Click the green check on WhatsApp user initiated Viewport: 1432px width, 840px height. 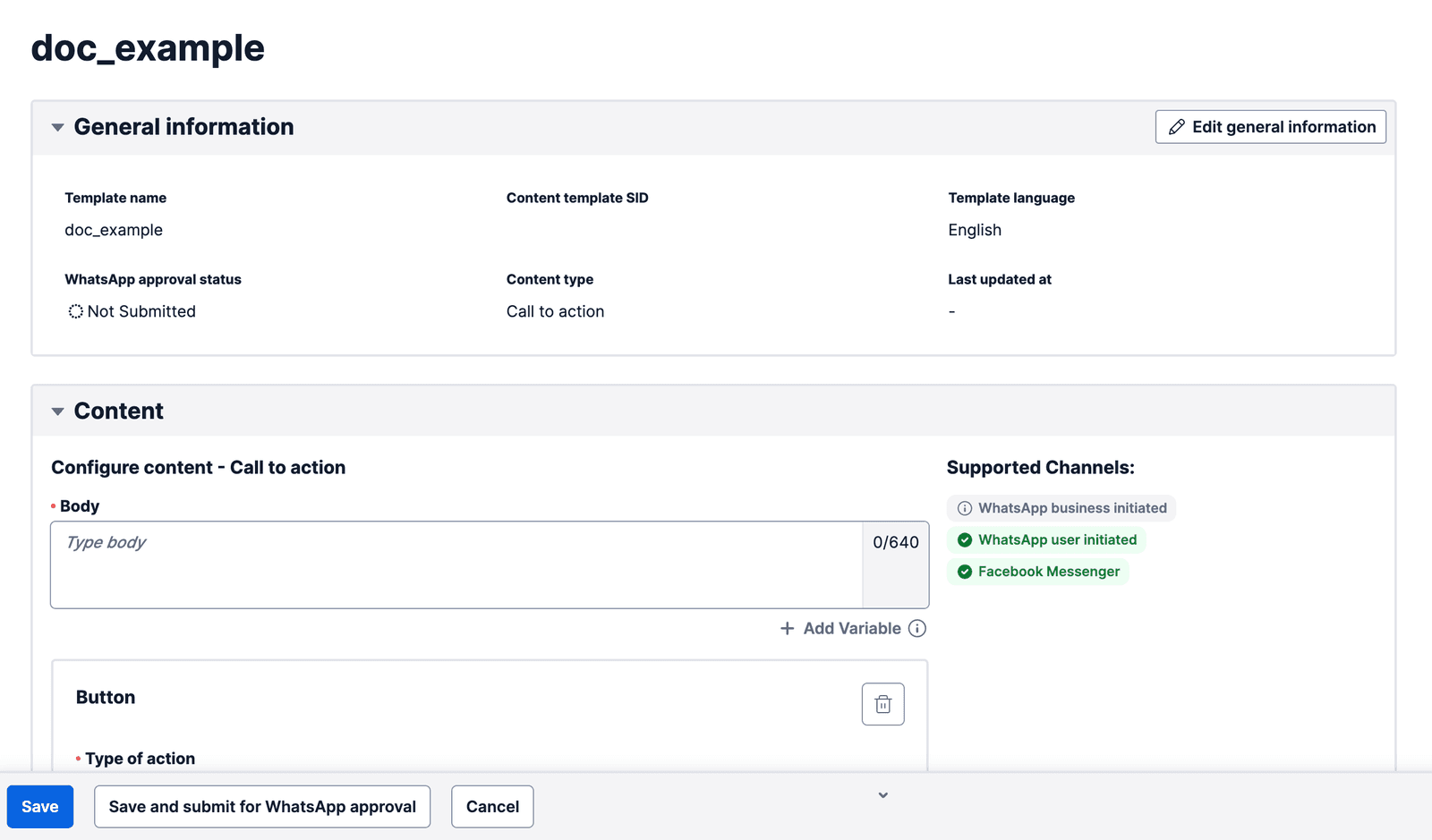(x=965, y=539)
